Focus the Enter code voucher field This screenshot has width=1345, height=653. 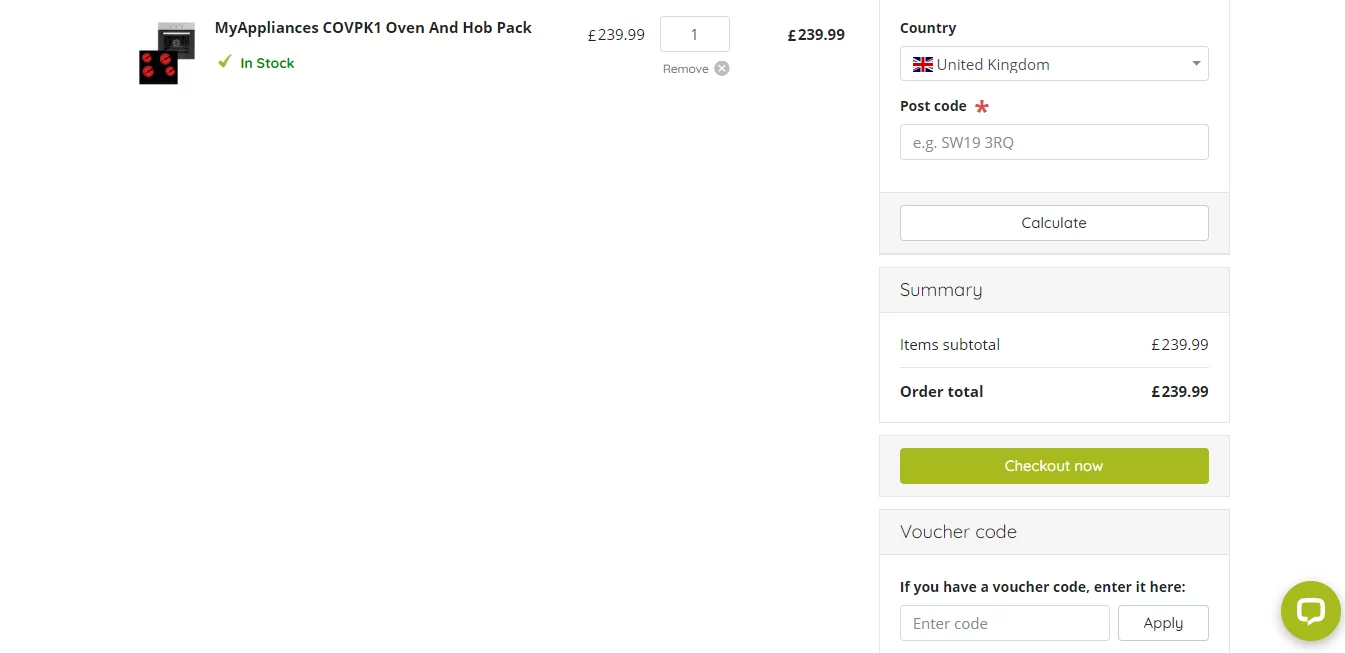[x=1005, y=623]
